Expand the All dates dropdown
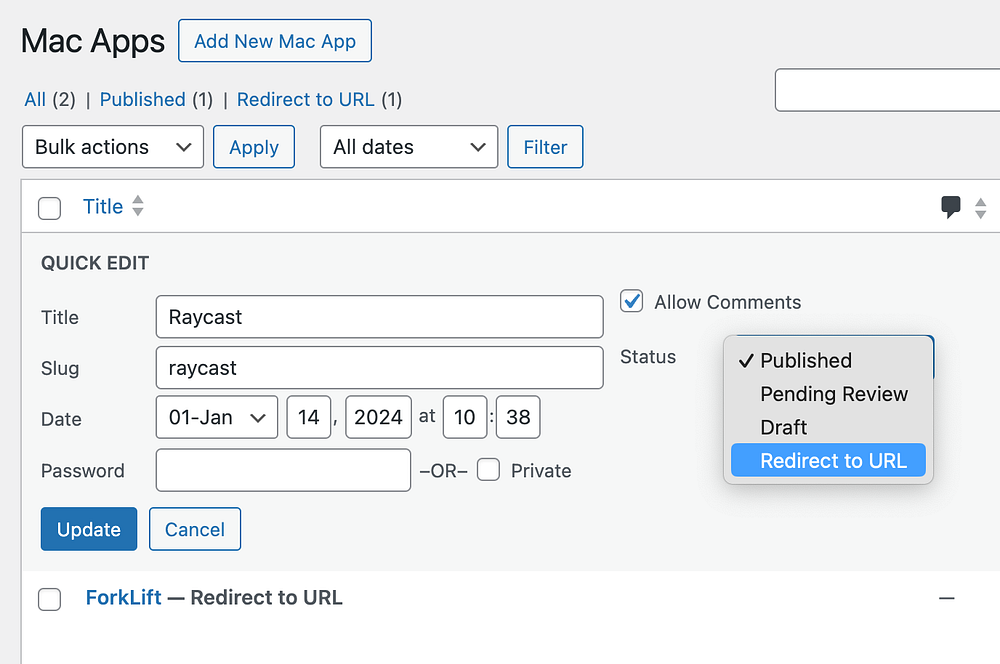The height and width of the screenshot is (664, 1000). click(408, 147)
